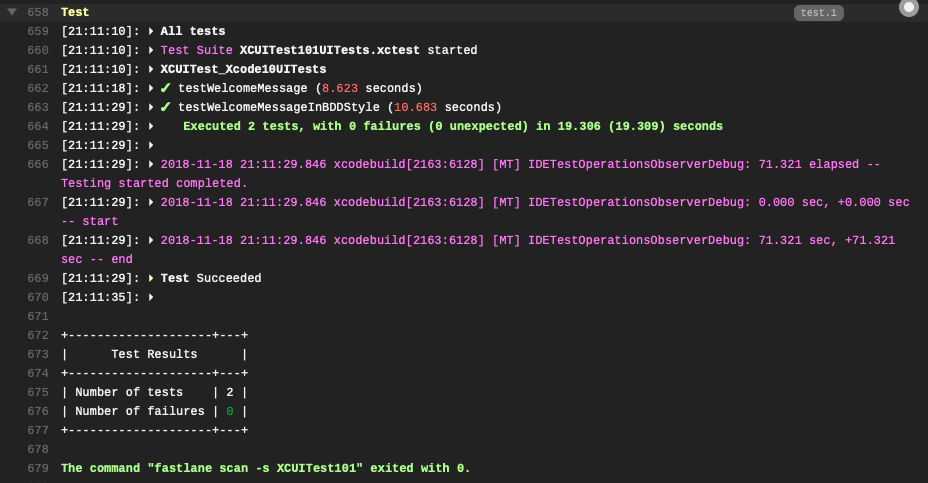Expand arrow on Executed 2 tests line
The height and width of the screenshot is (483, 928).
tap(151, 126)
